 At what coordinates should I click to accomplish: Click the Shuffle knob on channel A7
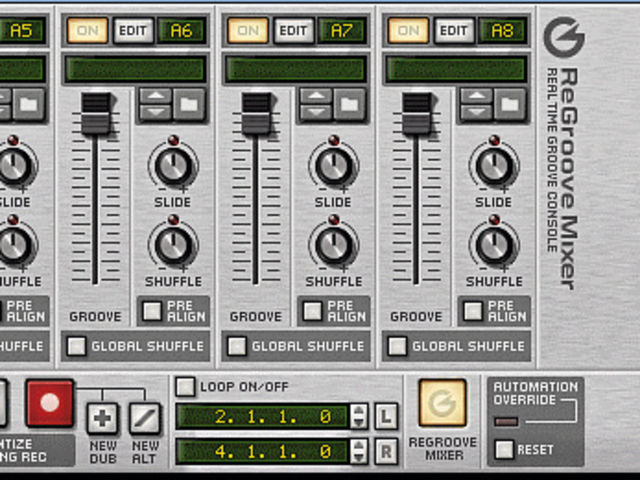click(x=334, y=245)
